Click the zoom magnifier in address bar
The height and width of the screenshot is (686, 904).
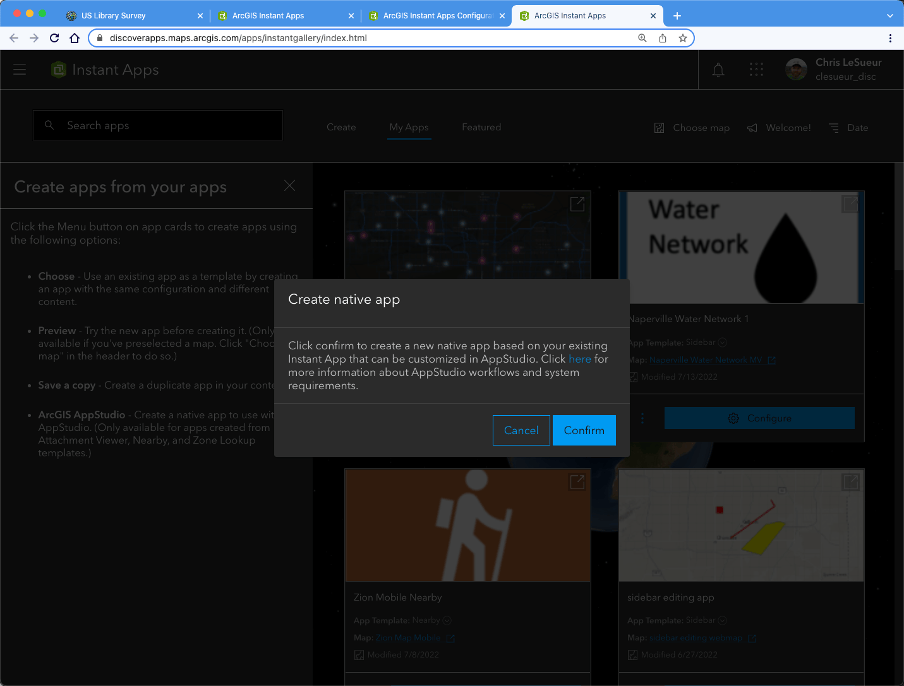click(x=642, y=38)
